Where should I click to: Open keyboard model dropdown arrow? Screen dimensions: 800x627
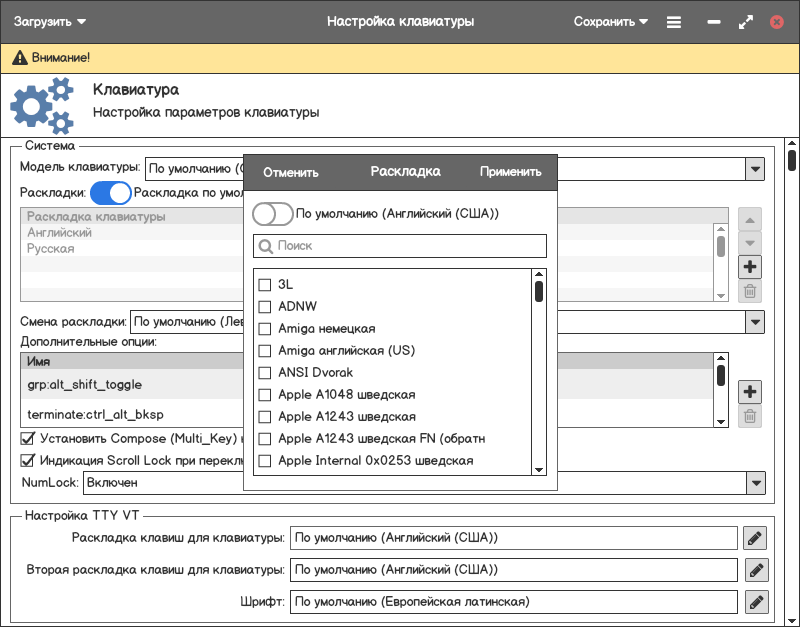755,169
